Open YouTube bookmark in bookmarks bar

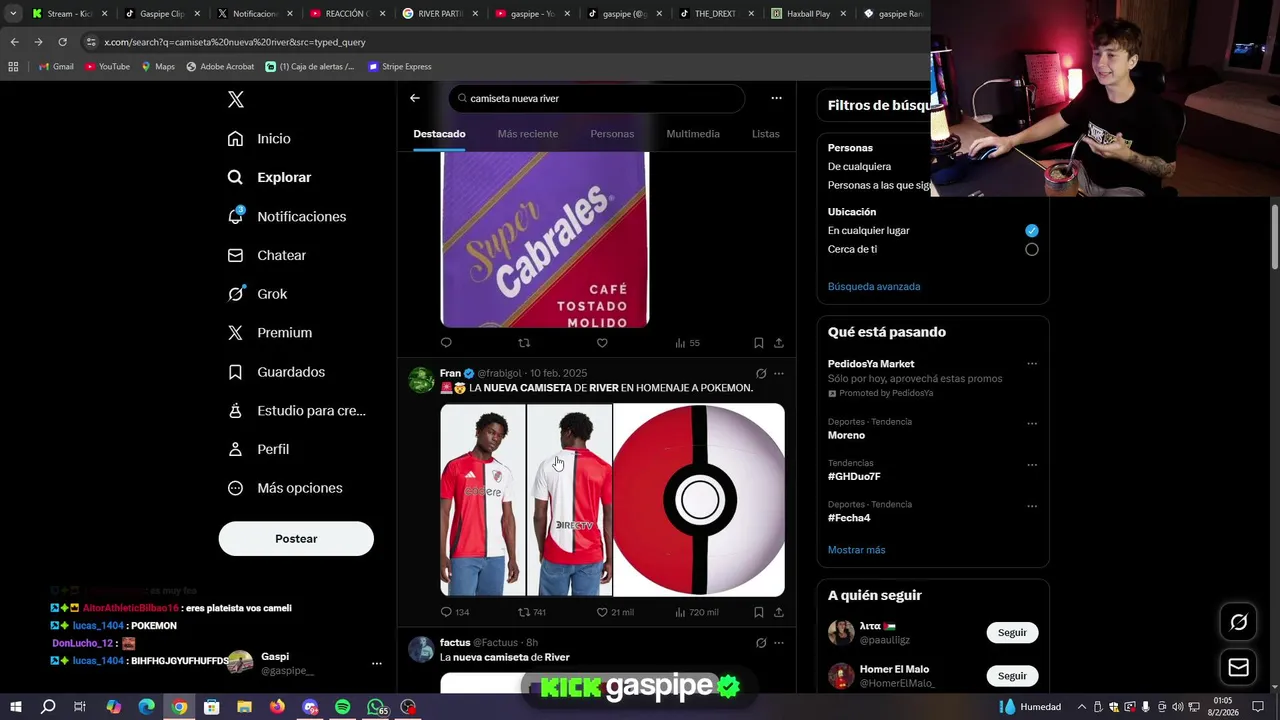pyautogui.click(x=107, y=66)
